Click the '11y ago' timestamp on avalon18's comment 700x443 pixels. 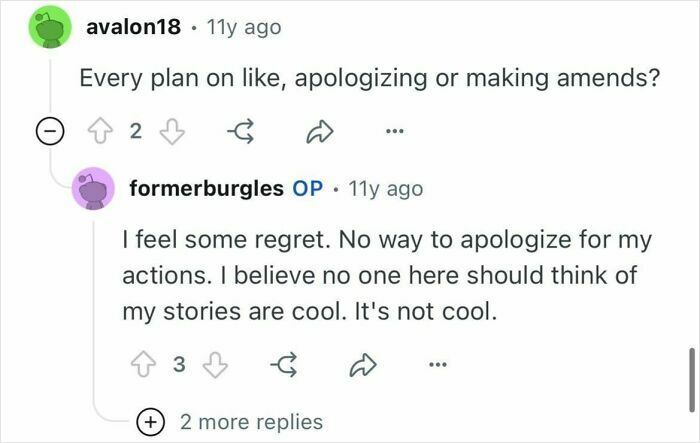tap(244, 27)
